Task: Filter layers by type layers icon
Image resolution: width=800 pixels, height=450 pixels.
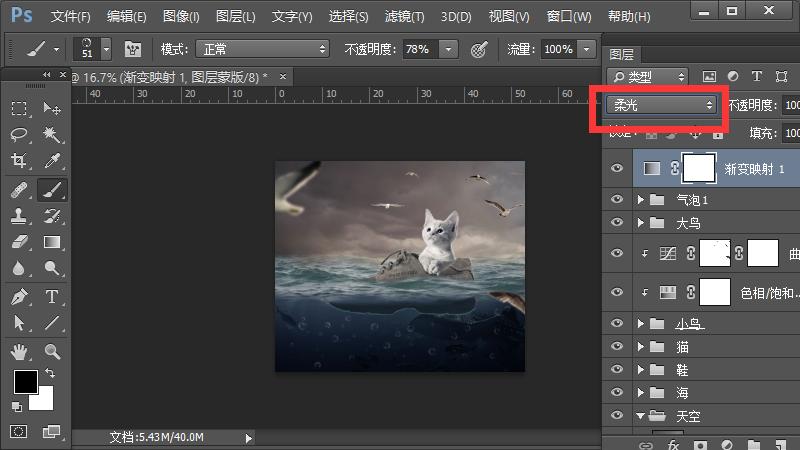Action: (757, 77)
